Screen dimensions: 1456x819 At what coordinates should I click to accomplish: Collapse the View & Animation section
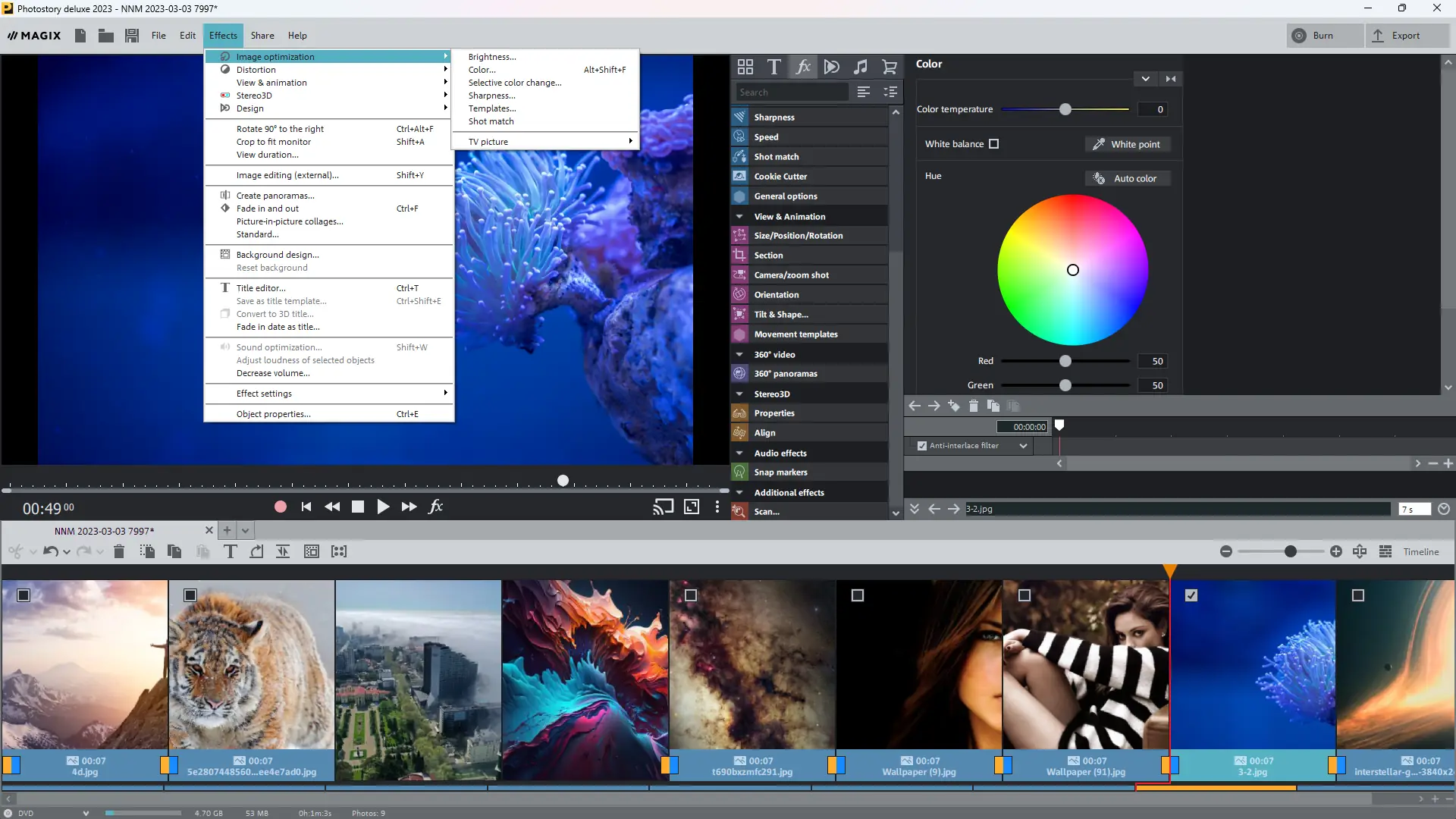tap(739, 216)
